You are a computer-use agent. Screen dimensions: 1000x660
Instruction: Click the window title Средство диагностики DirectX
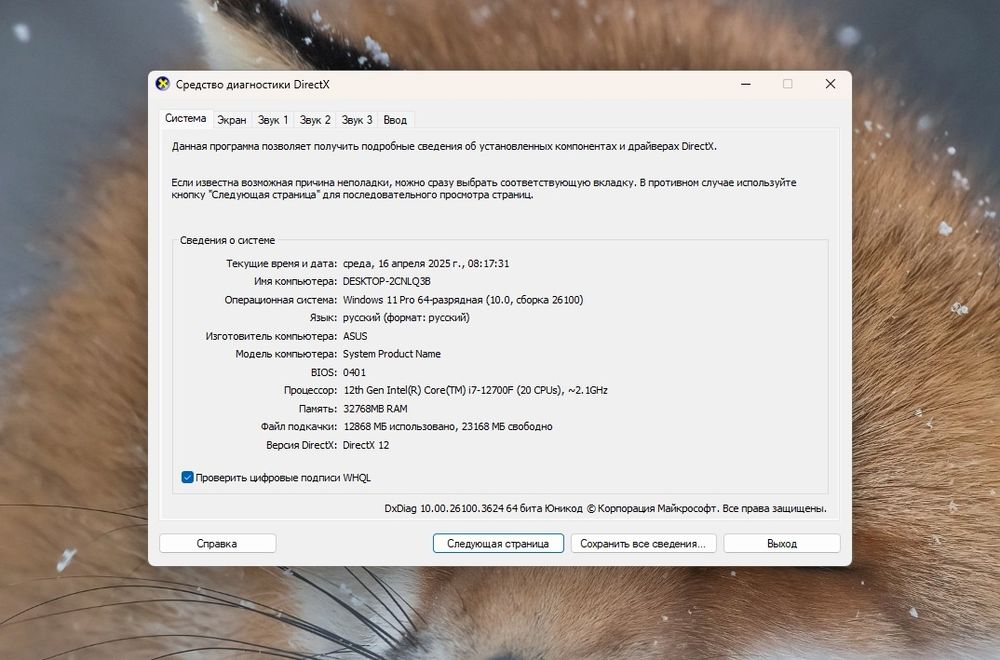[x=253, y=84]
